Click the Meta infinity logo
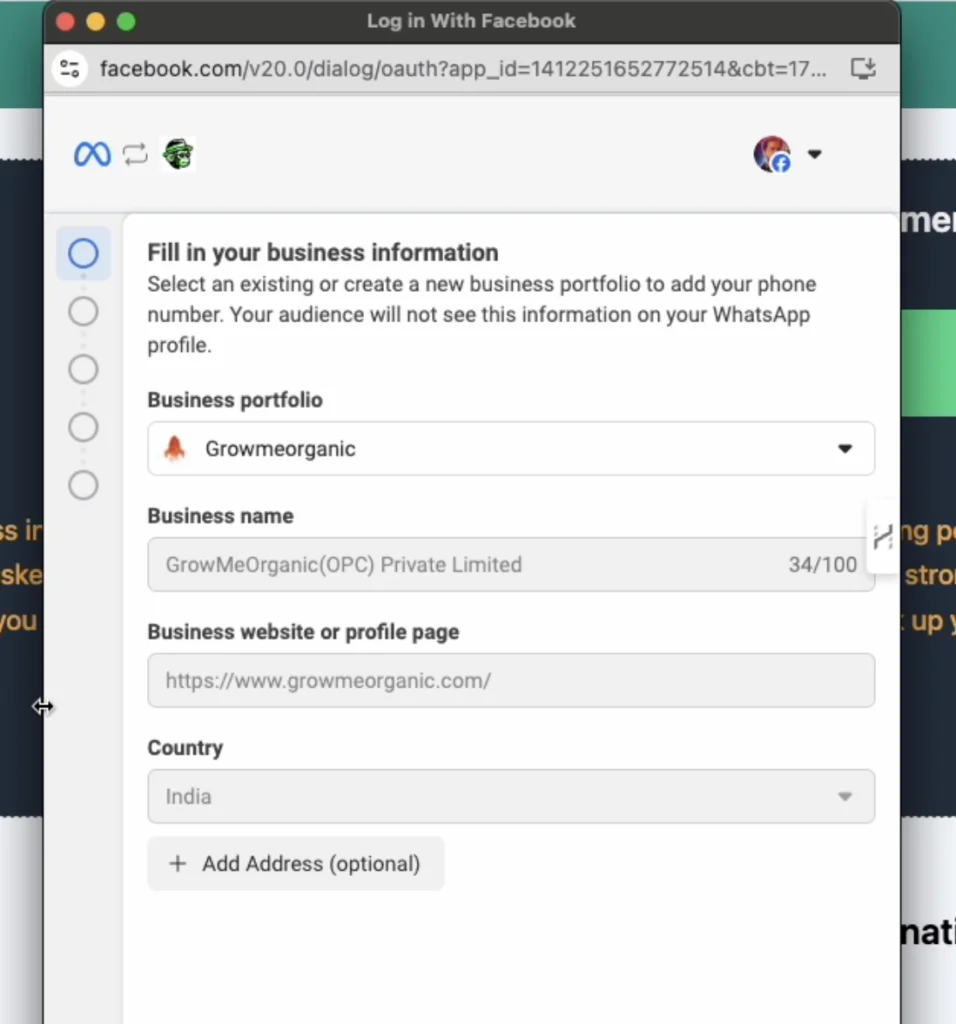Screen dimensions: 956x1024 click(92, 155)
